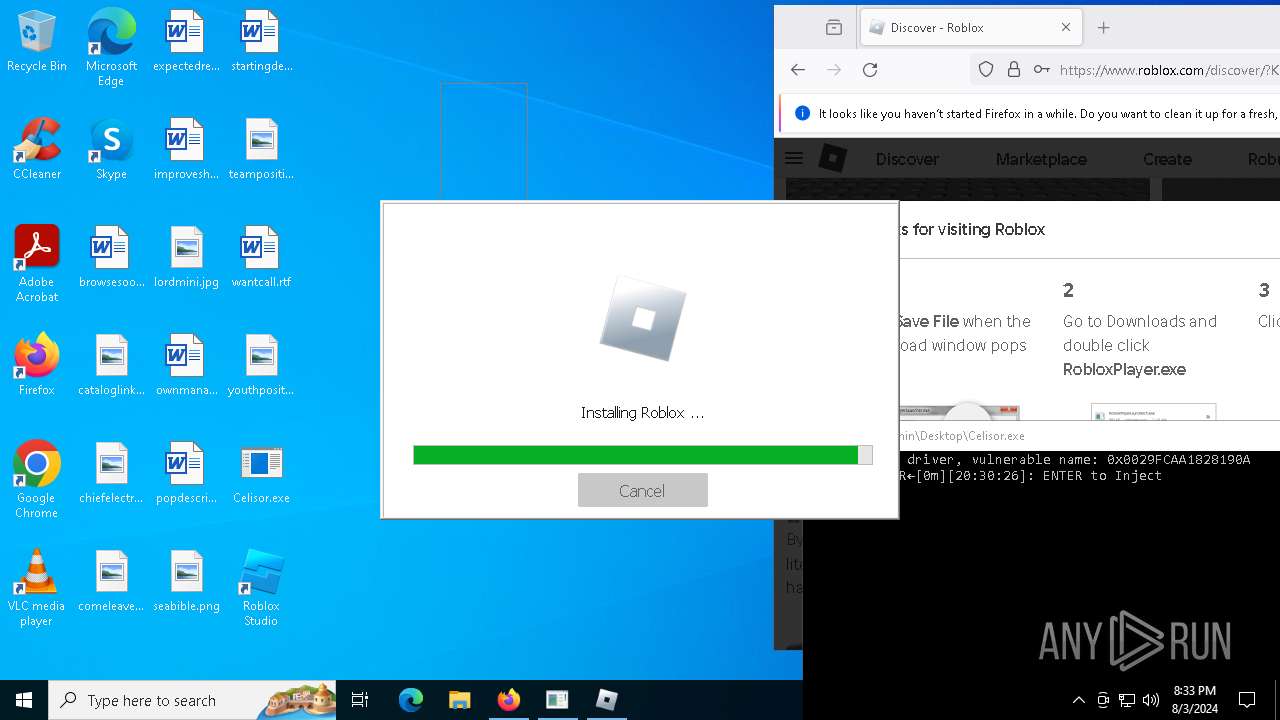Switch to Firefox taskbar button
The image size is (1280, 720).
tap(508, 700)
